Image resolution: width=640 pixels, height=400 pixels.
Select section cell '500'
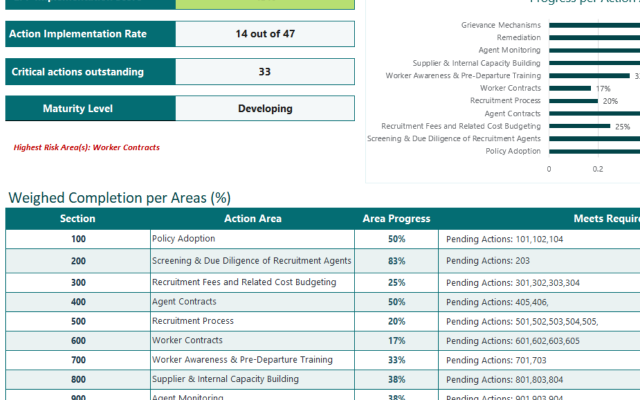78,322
